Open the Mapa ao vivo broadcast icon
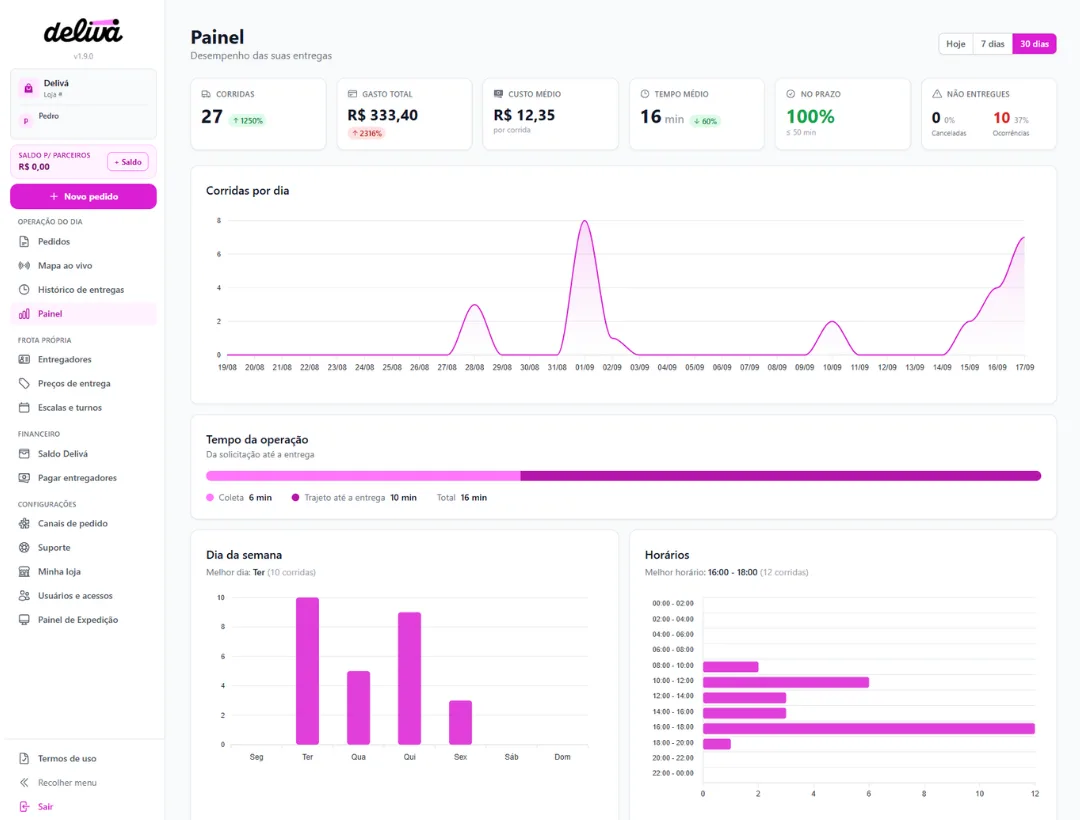This screenshot has width=1080, height=820. (x=24, y=266)
